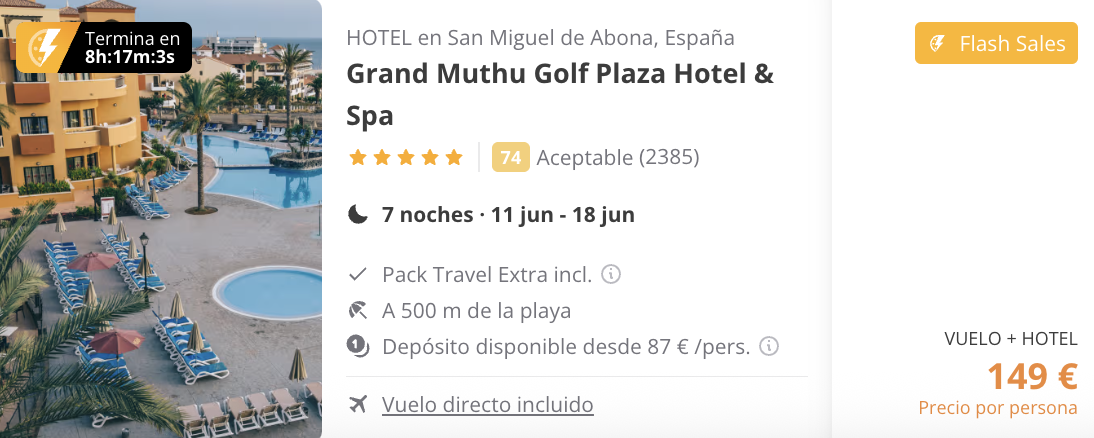
Task: Open Pack Travel Extra info icon
Action: [x=611, y=274]
